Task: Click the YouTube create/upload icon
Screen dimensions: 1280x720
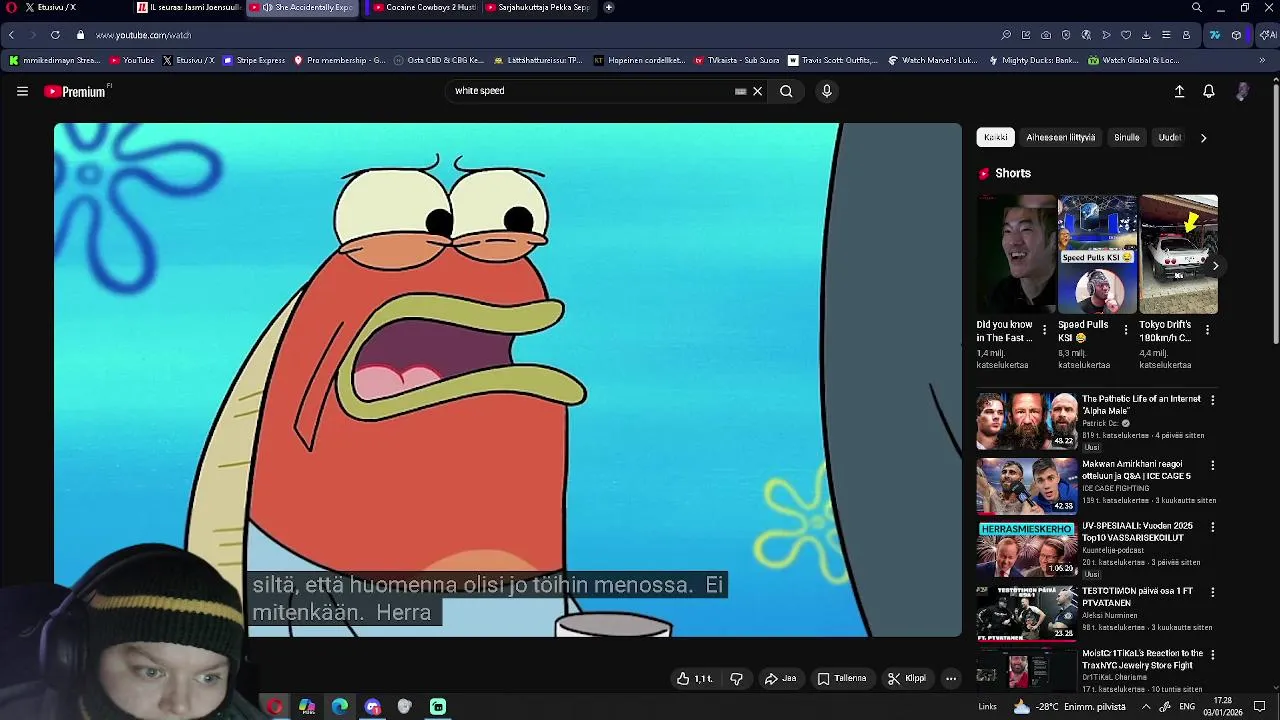Action: point(1179,91)
